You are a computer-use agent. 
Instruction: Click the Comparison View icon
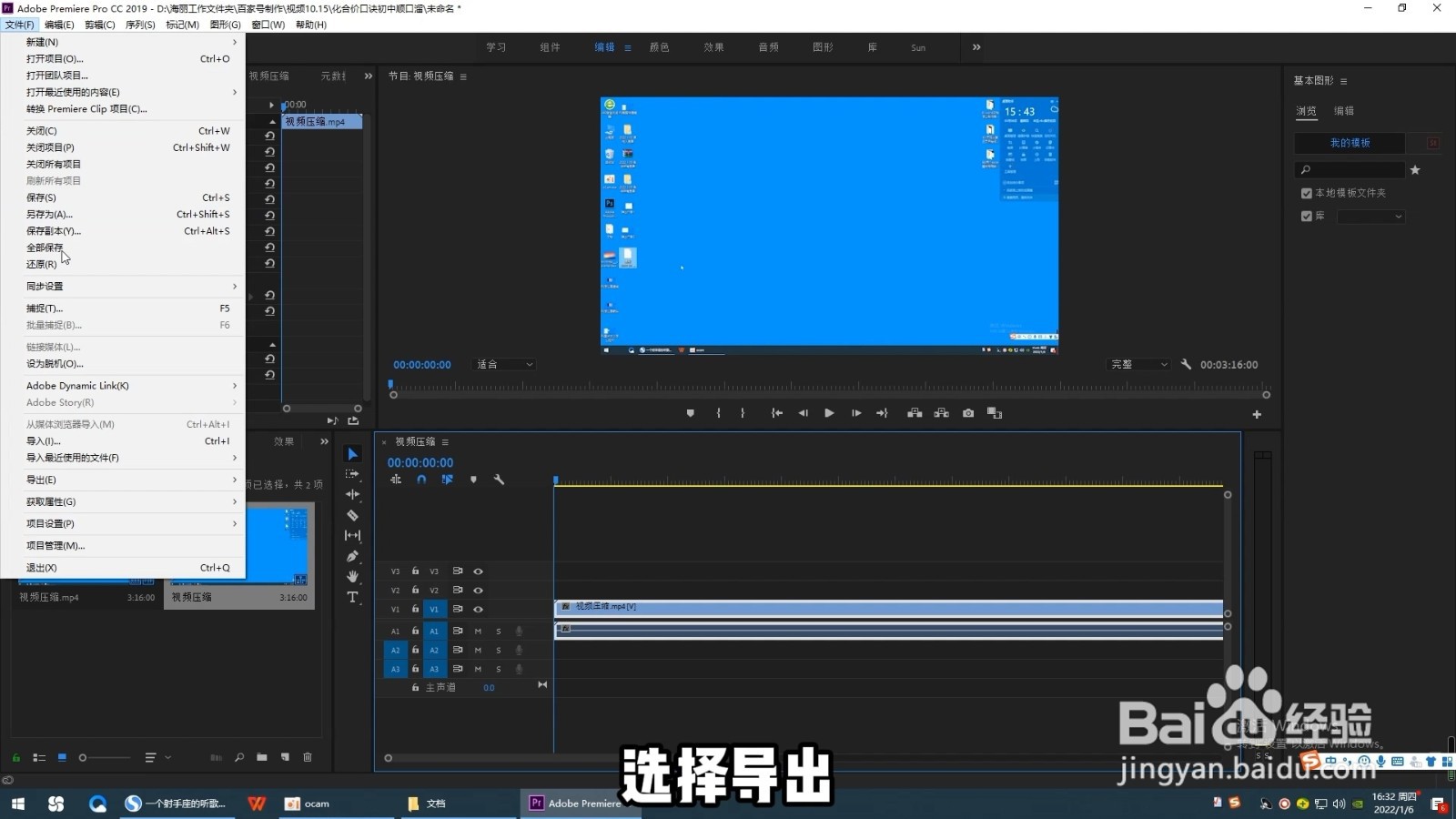click(x=995, y=413)
